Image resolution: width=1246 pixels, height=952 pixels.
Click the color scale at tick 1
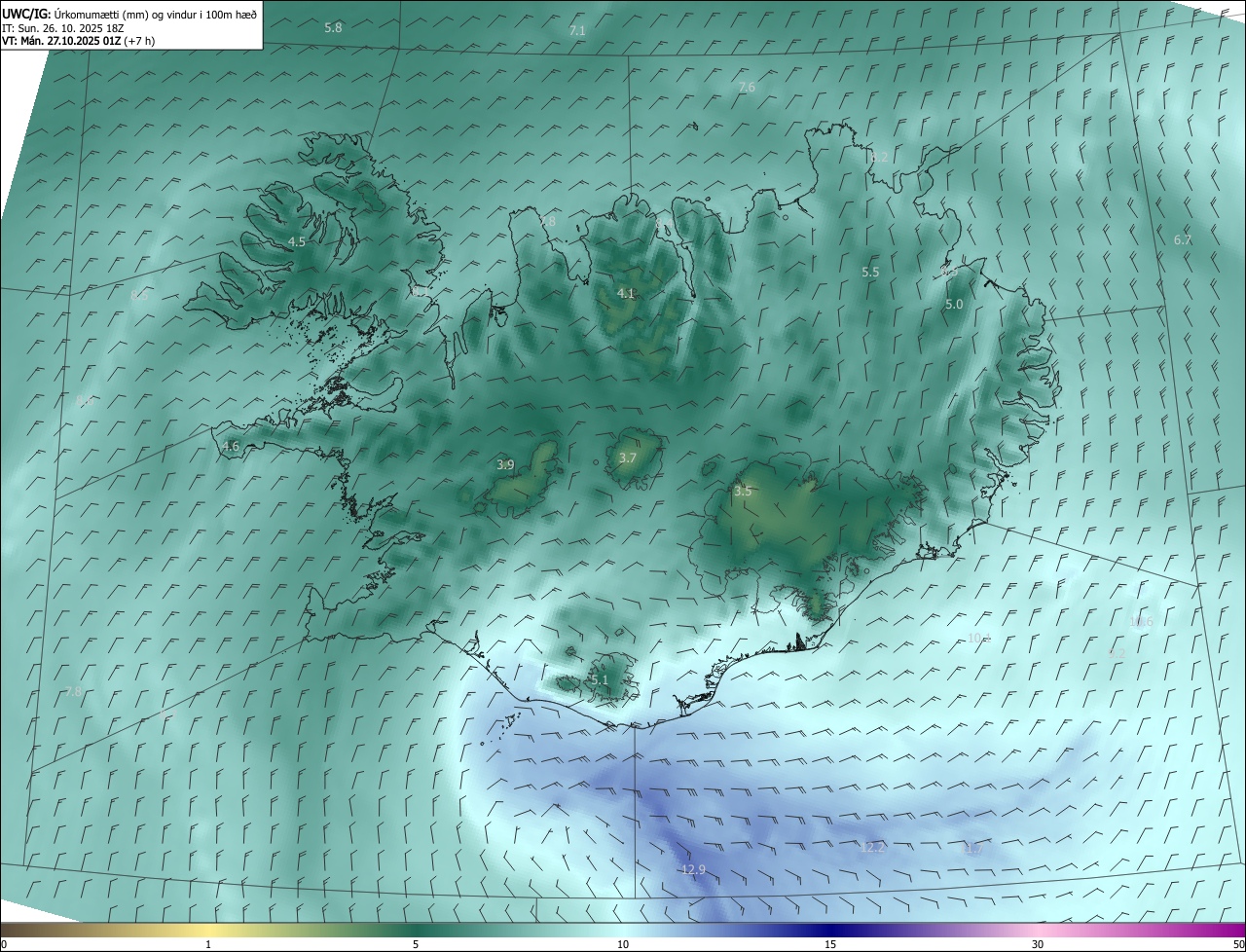click(x=208, y=944)
